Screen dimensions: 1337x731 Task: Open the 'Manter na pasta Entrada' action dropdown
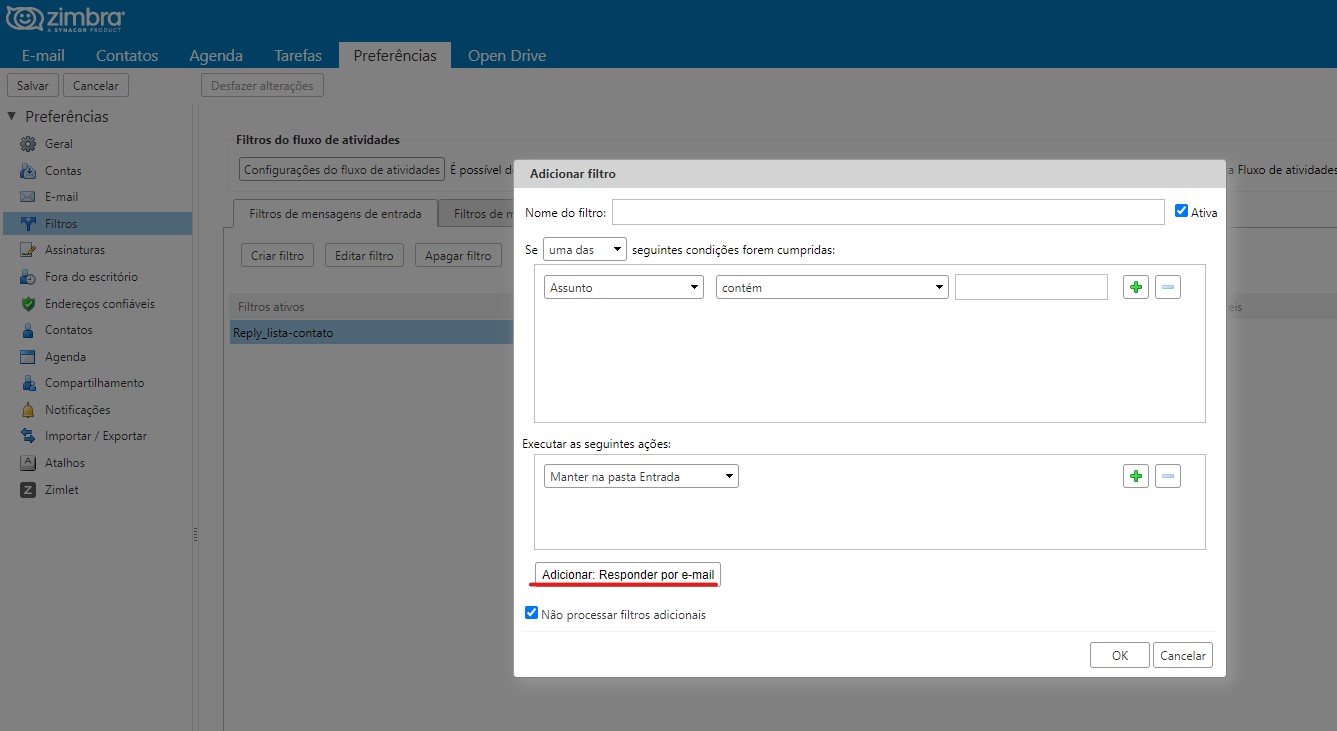coord(641,477)
